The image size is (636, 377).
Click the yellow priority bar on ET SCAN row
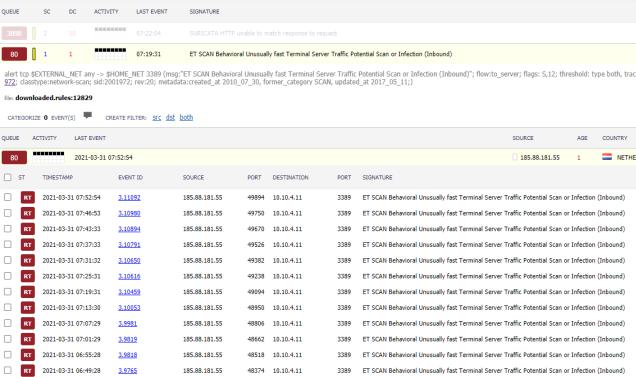34,54
